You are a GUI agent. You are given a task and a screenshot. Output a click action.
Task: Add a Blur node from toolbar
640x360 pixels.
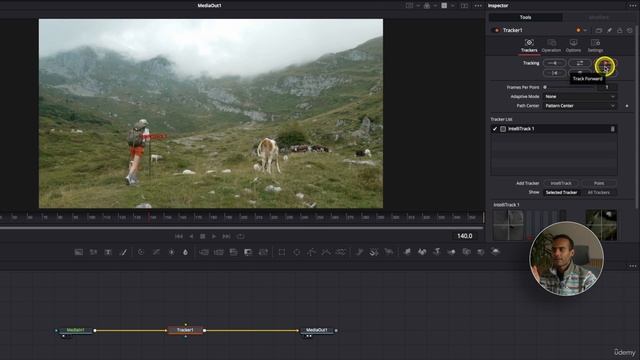(x=186, y=252)
